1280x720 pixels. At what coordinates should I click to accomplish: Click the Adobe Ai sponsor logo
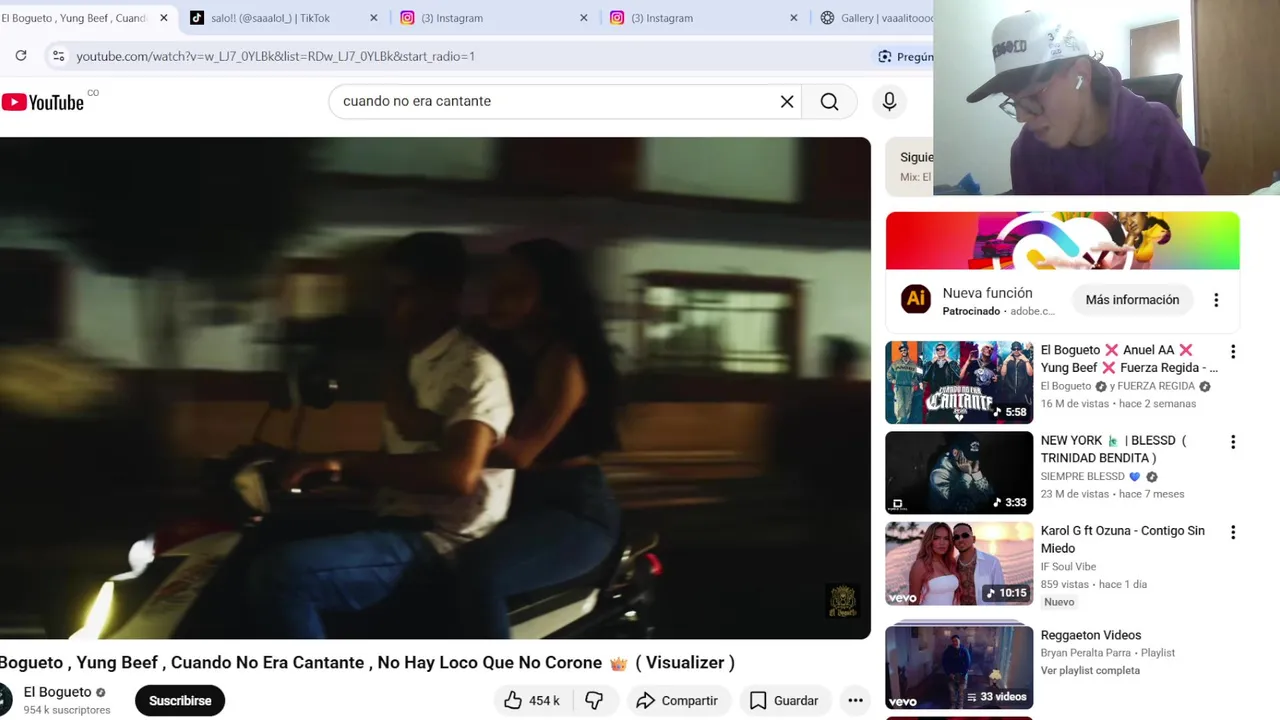tap(916, 300)
